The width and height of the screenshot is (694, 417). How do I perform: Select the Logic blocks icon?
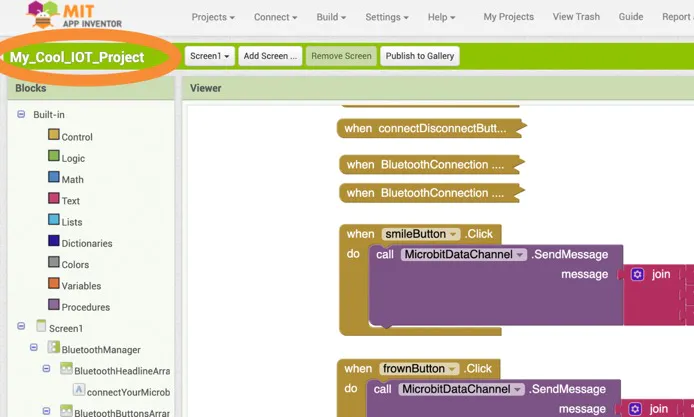(54, 156)
